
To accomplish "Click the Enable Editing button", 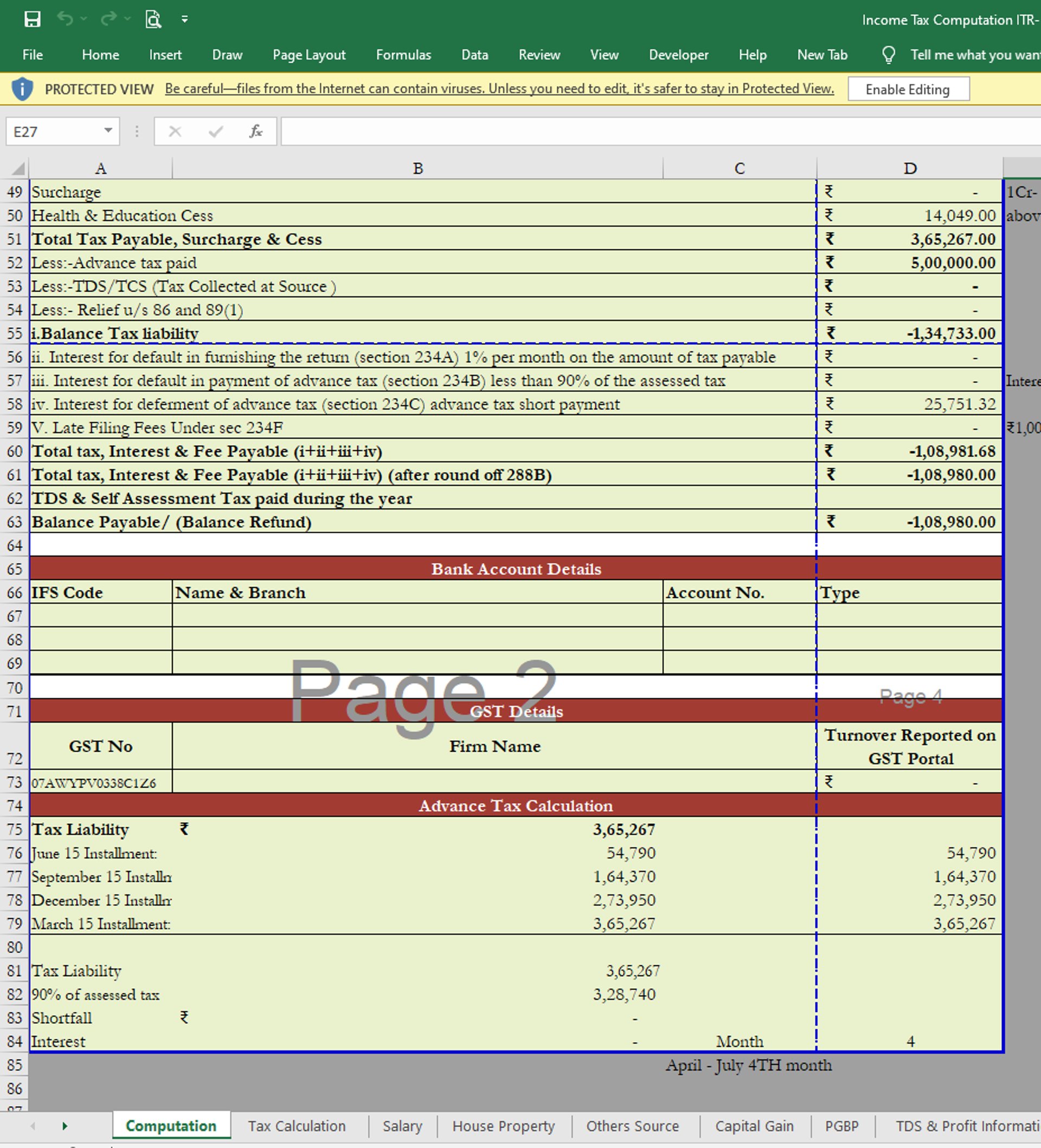I will coord(908,89).
